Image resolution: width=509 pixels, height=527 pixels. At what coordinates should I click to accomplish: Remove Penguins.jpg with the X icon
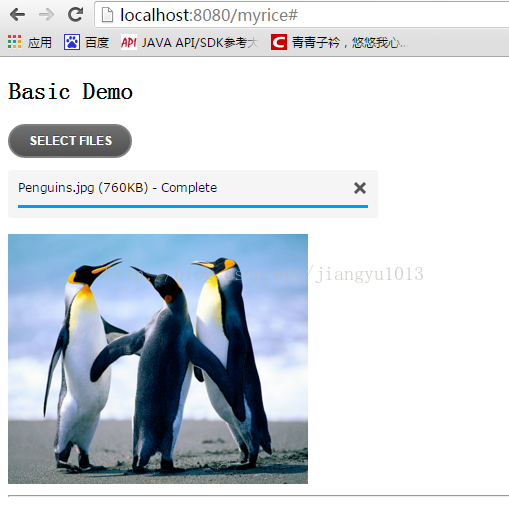click(x=360, y=188)
